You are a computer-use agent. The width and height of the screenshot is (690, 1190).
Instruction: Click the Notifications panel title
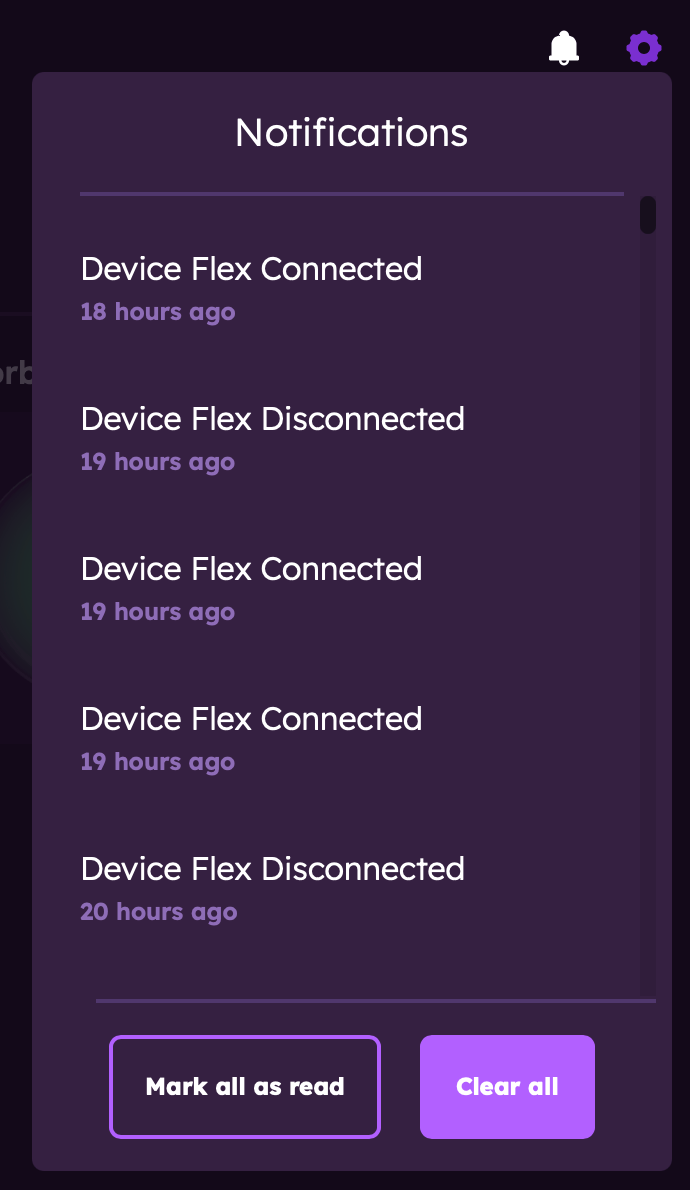click(351, 131)
